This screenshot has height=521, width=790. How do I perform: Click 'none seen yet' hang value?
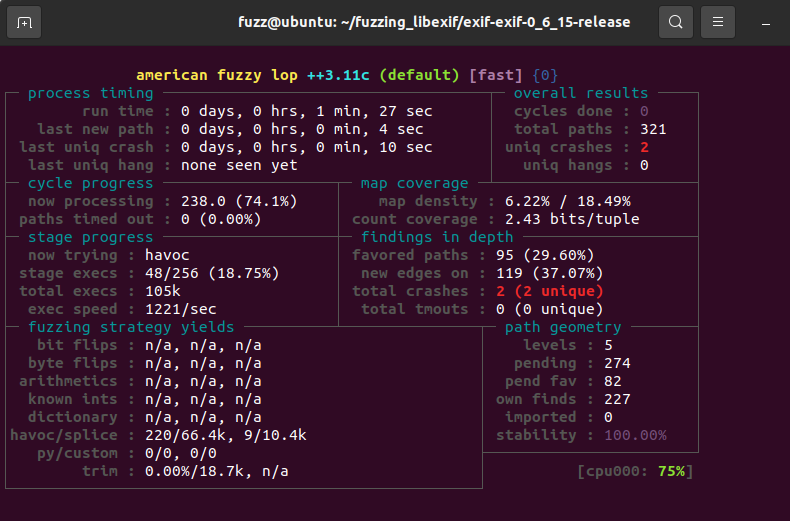239,165
